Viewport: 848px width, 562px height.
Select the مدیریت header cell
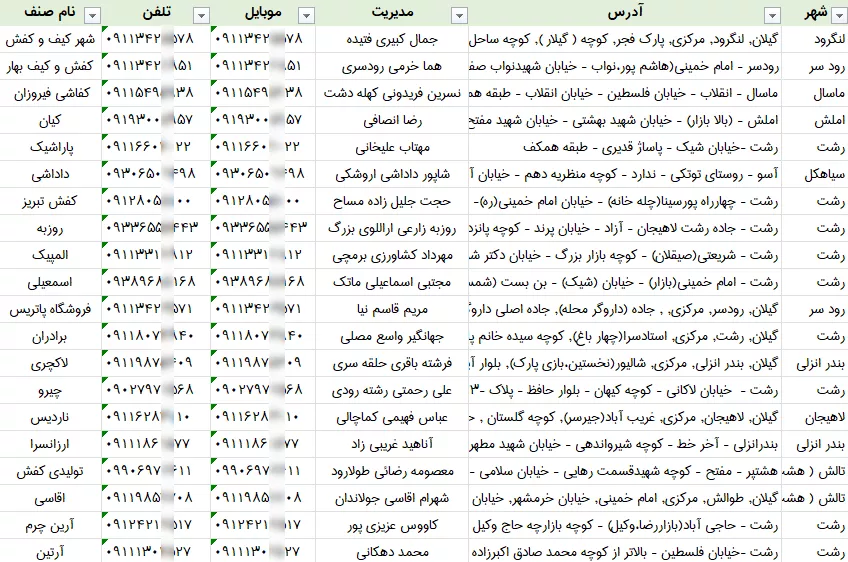coord(392,12)
